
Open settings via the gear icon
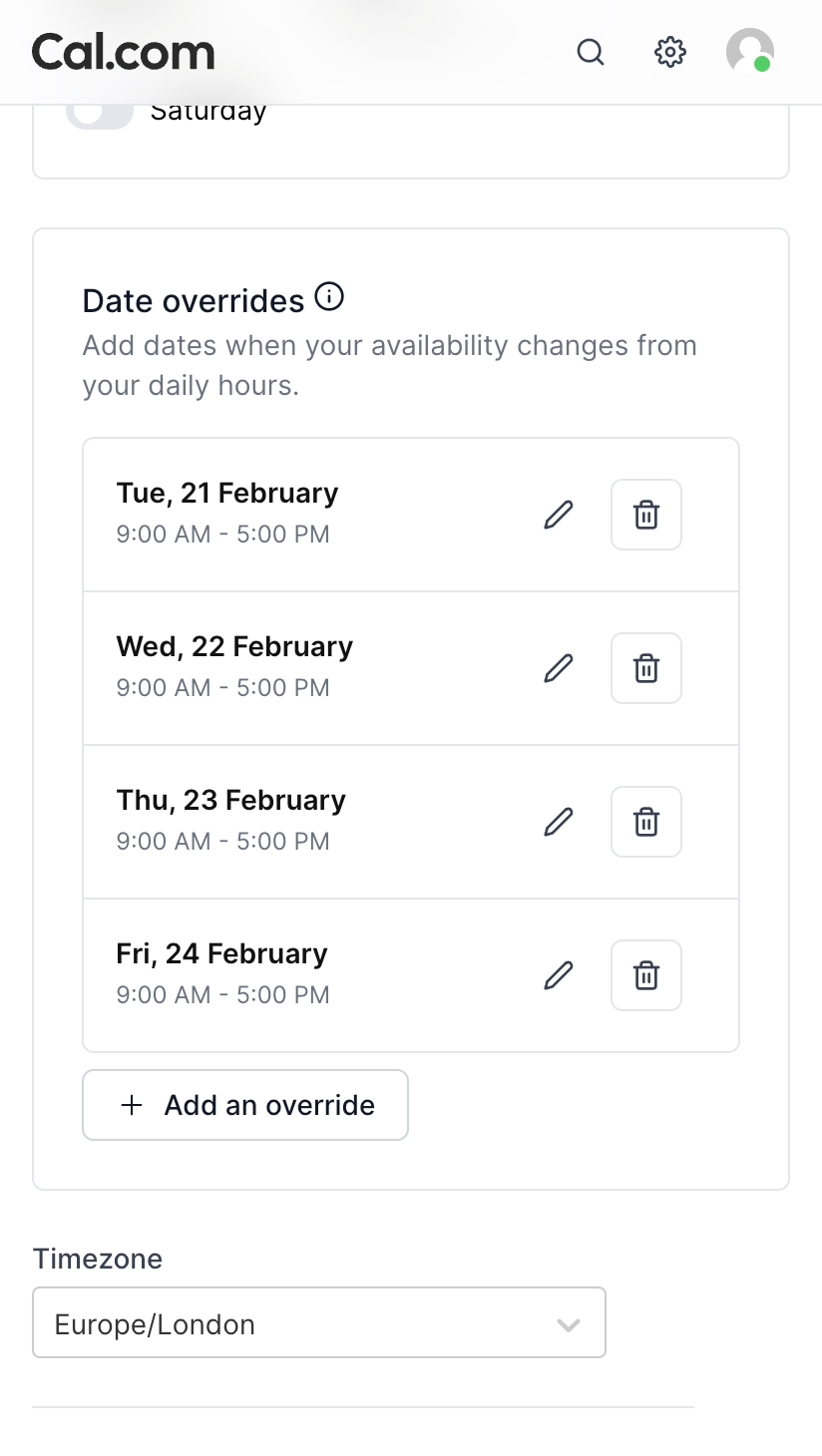coord(670,52)
